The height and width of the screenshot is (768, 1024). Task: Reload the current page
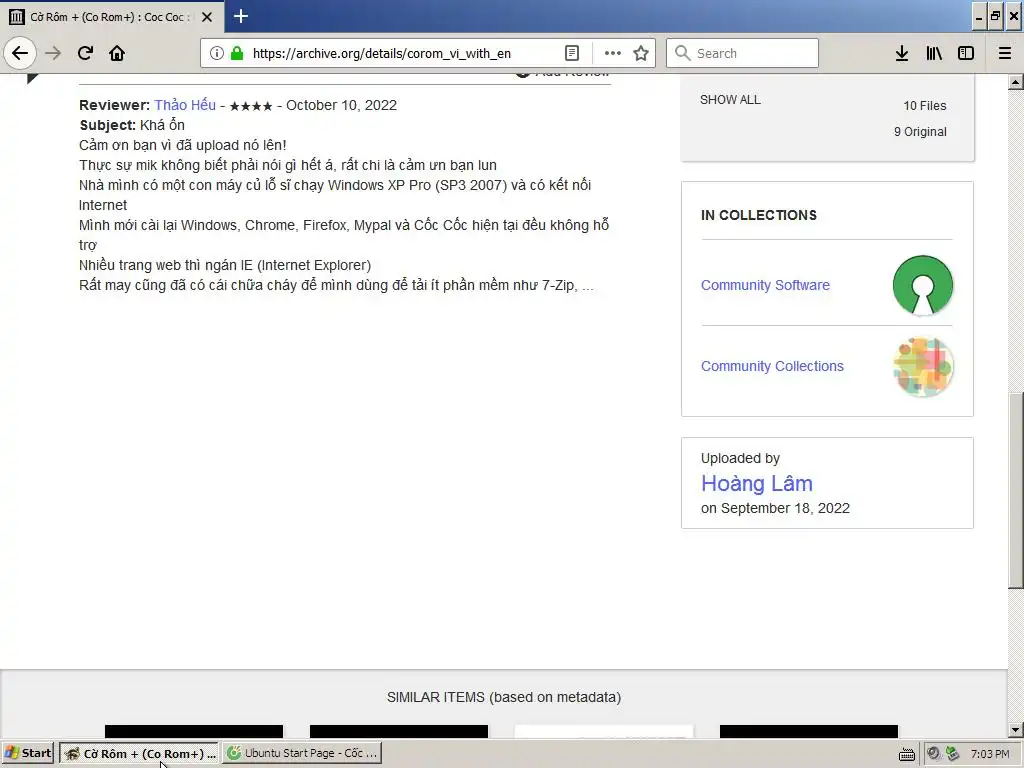tap(85, 53)
